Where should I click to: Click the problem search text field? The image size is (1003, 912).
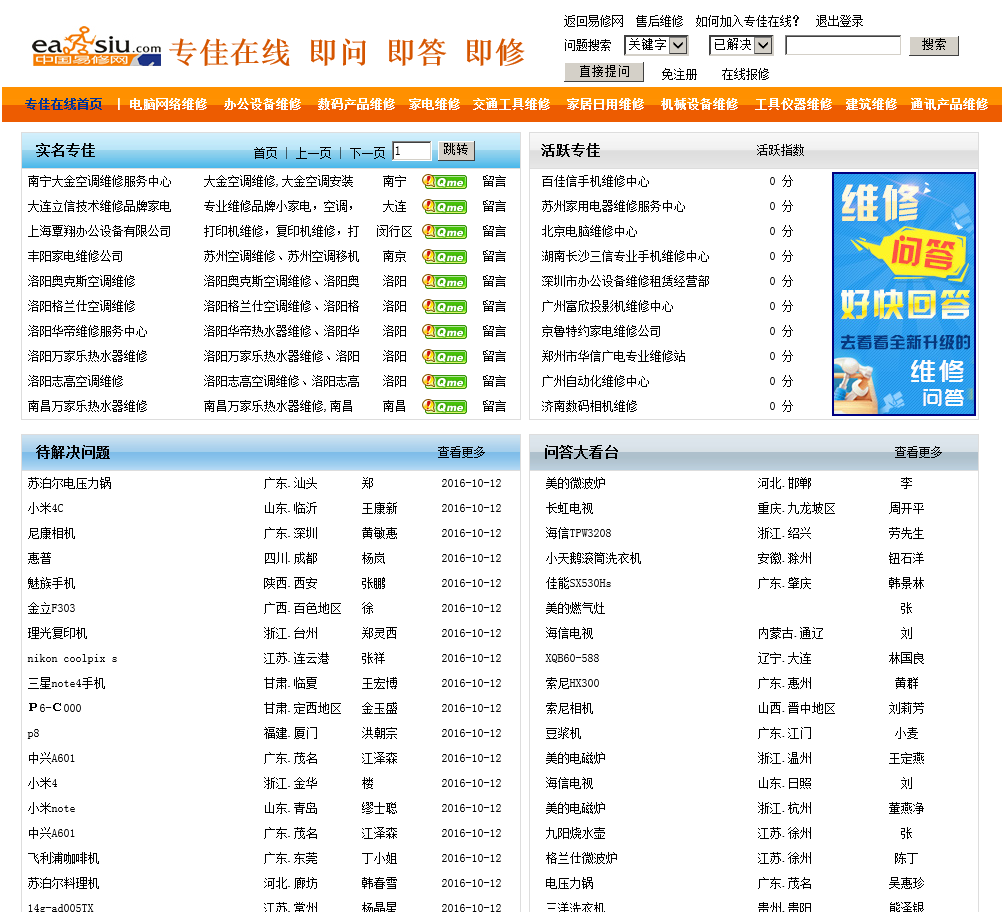point(842,45)
